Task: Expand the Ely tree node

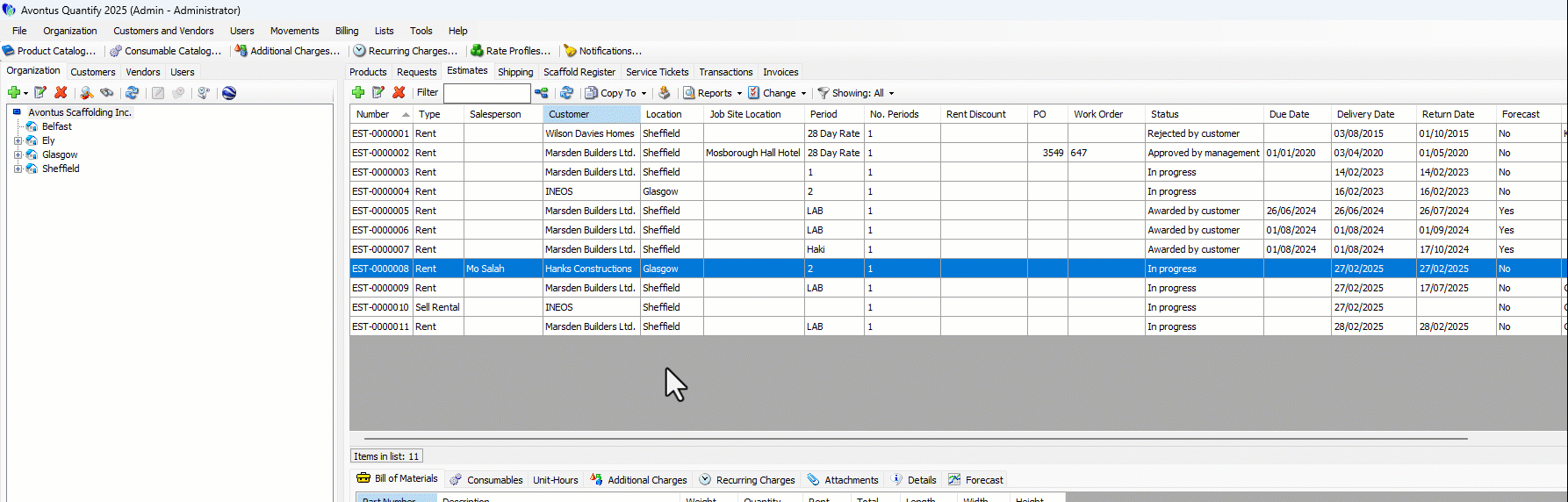Action: coord(18,140)
